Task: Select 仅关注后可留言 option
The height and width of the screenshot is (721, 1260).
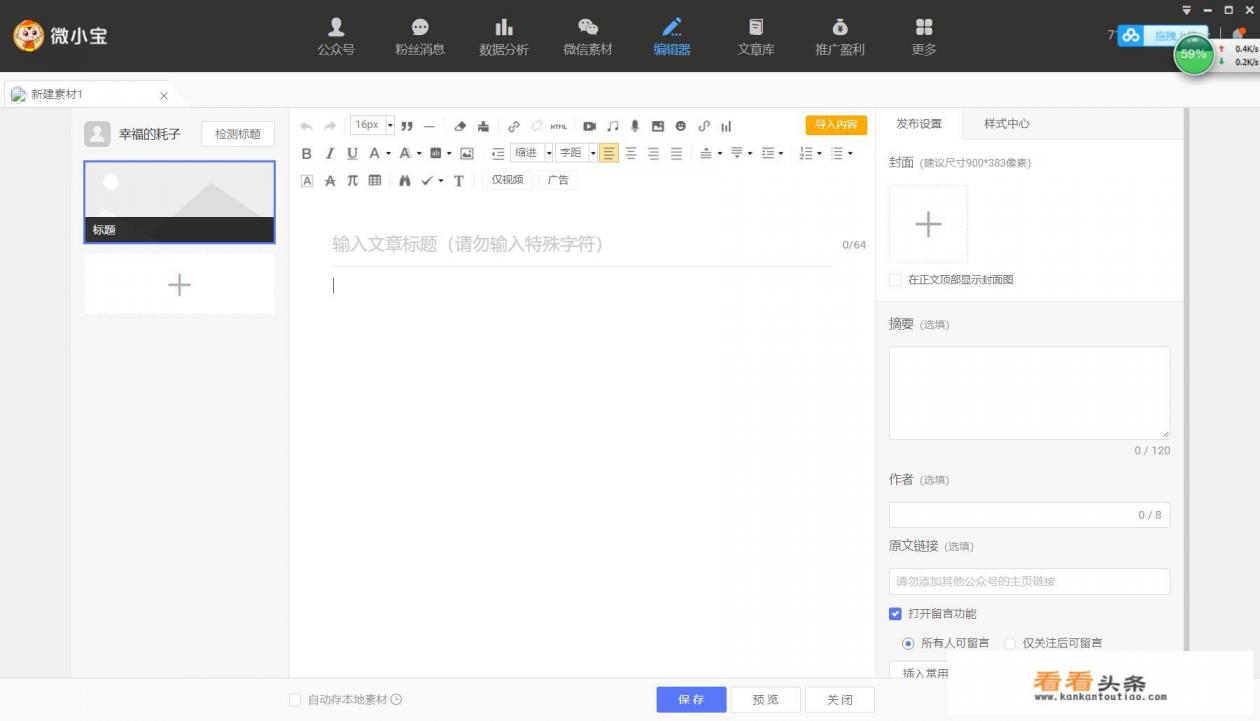Action: (x=1010, y=643)
